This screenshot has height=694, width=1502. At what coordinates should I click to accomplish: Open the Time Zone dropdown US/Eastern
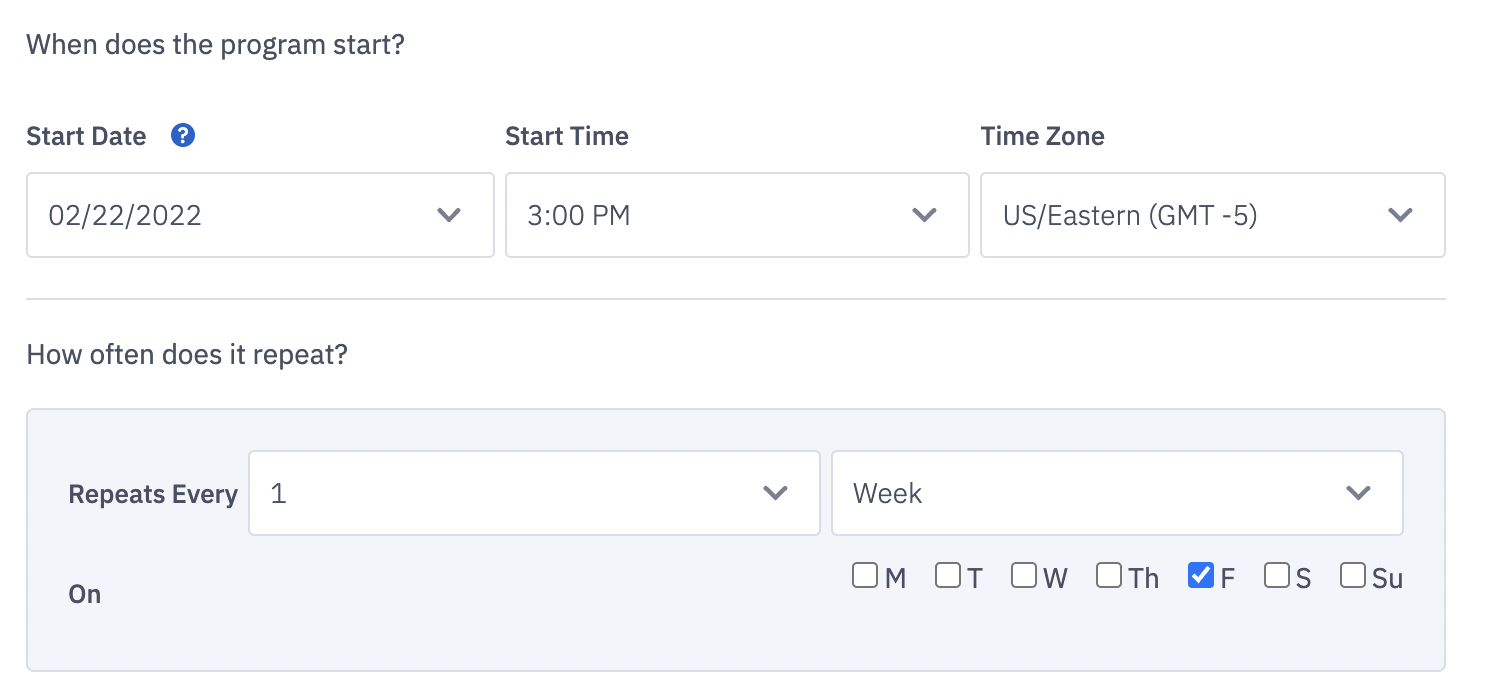1213,215
